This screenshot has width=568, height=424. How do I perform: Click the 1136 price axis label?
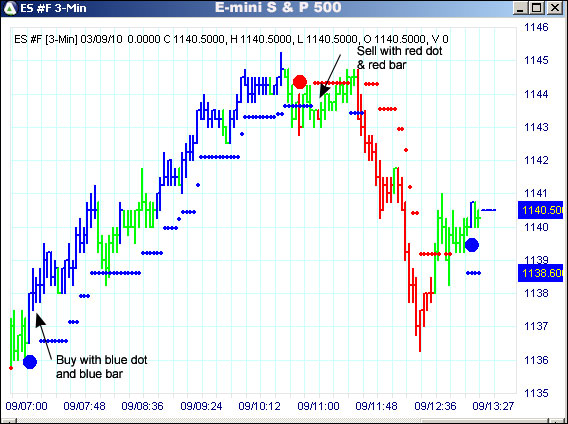[536, 360]
